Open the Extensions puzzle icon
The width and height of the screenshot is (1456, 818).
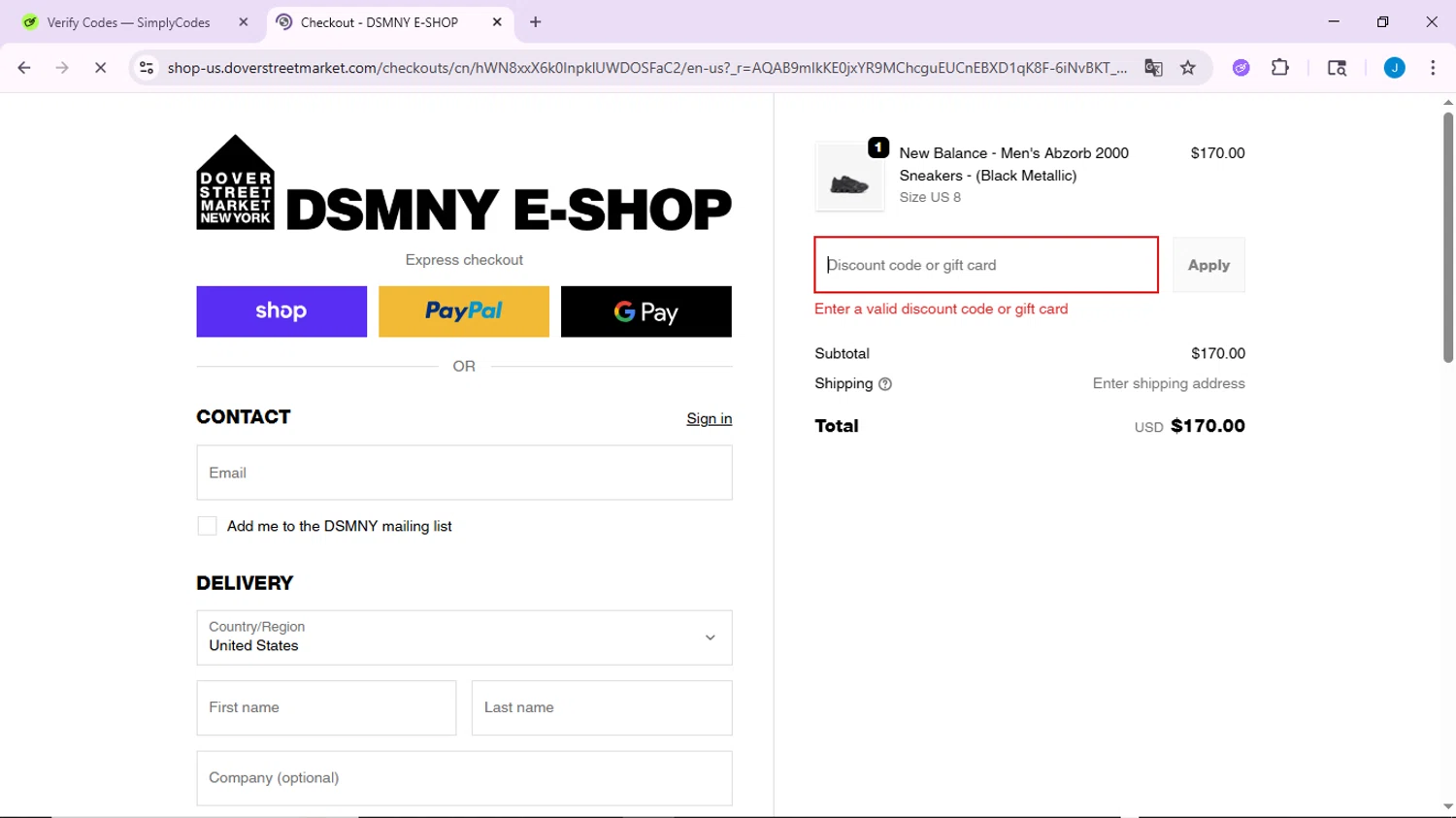coord(1280,68)
